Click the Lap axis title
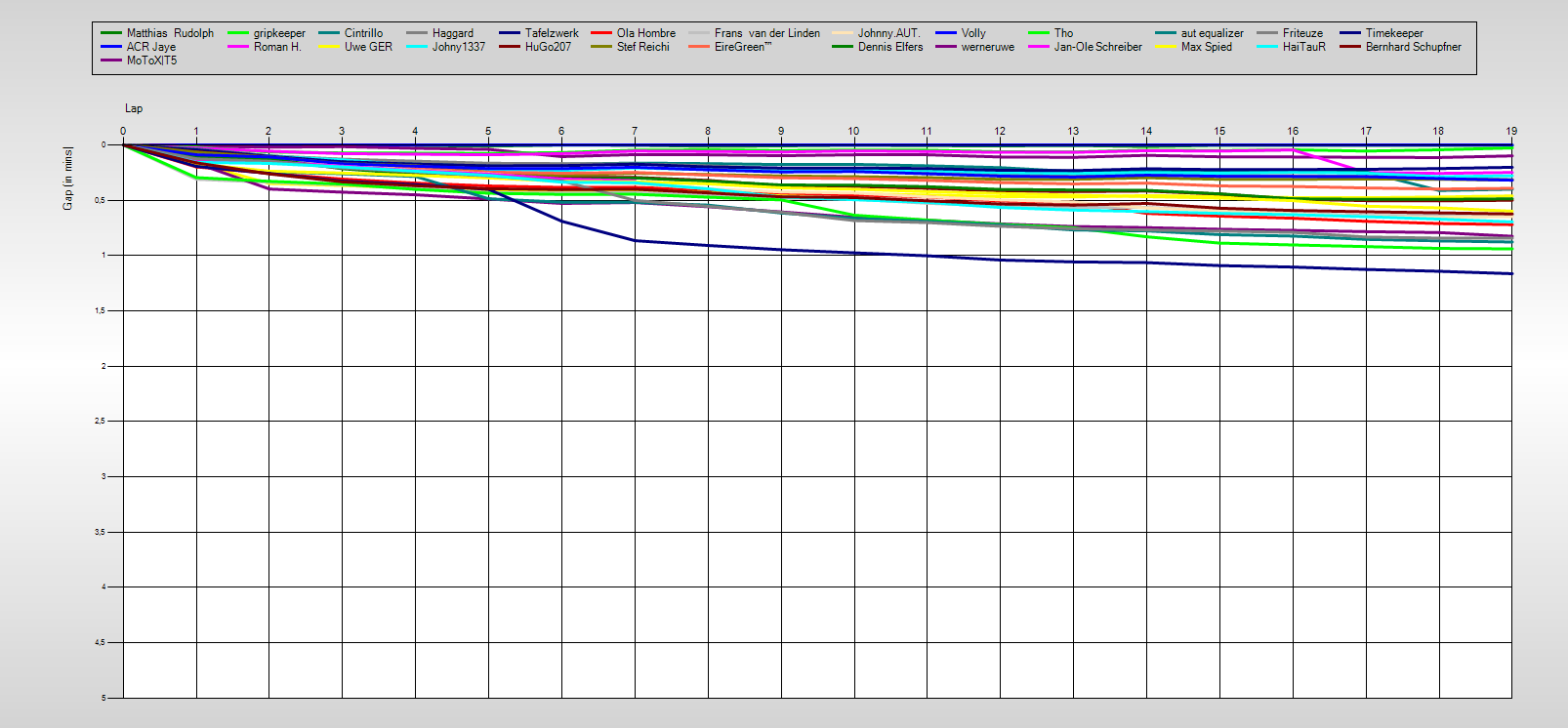Viewport: 1568px width, 728px height. [134, 108]
